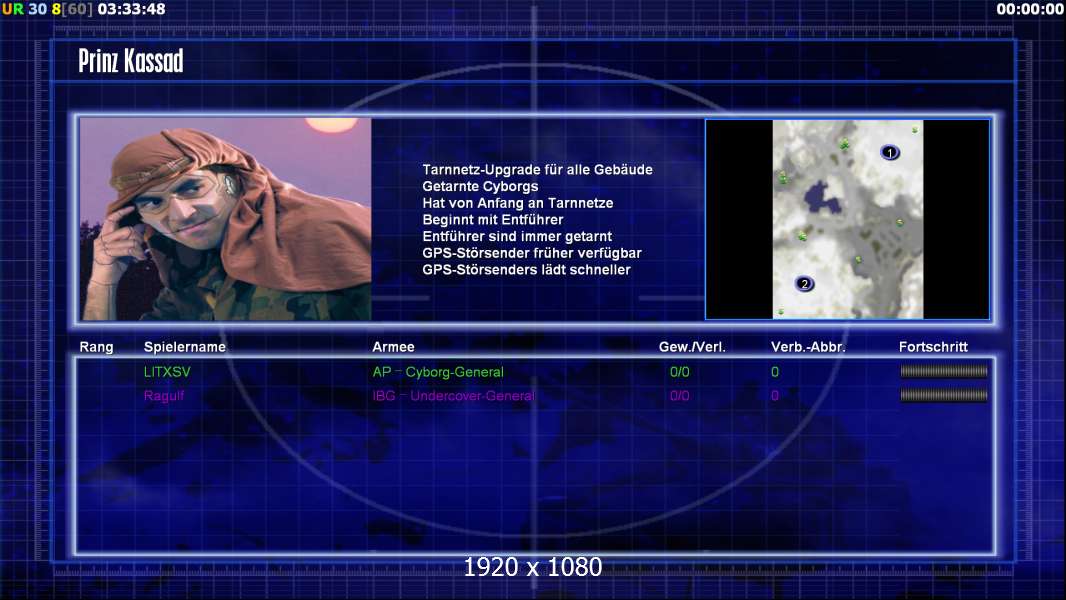Click start position marker 2 on minimap
This screenshot has height=600, width=1066.
click(804, 283)
